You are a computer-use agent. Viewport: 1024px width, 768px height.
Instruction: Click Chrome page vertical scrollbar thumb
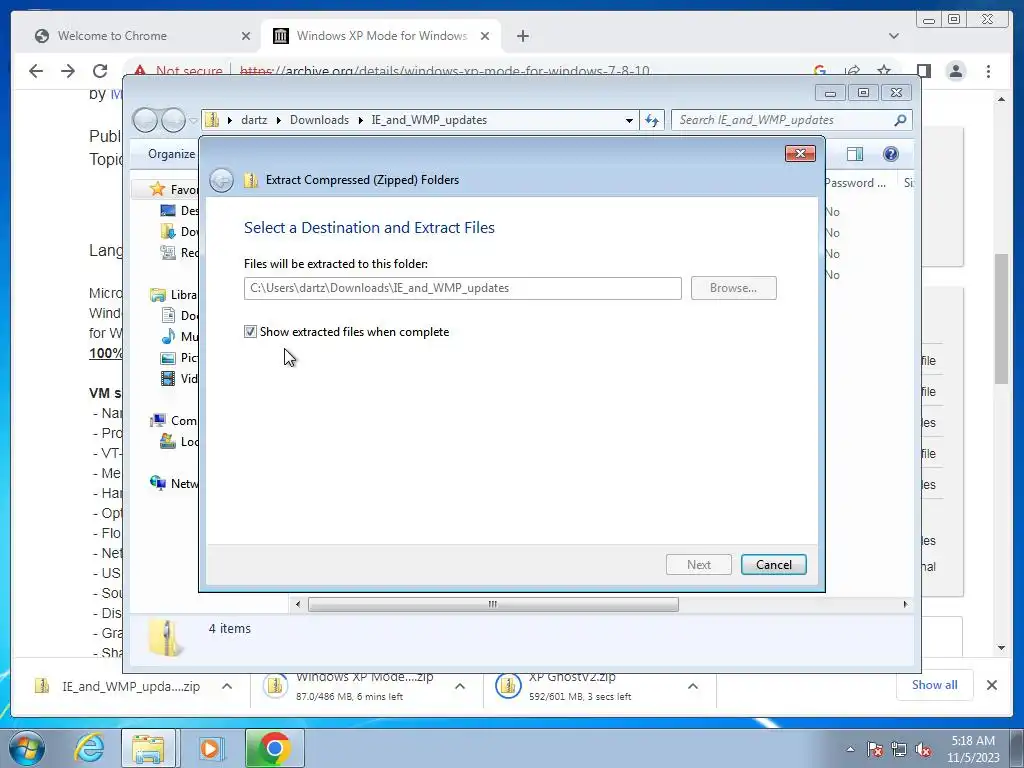coord(1001,319)
